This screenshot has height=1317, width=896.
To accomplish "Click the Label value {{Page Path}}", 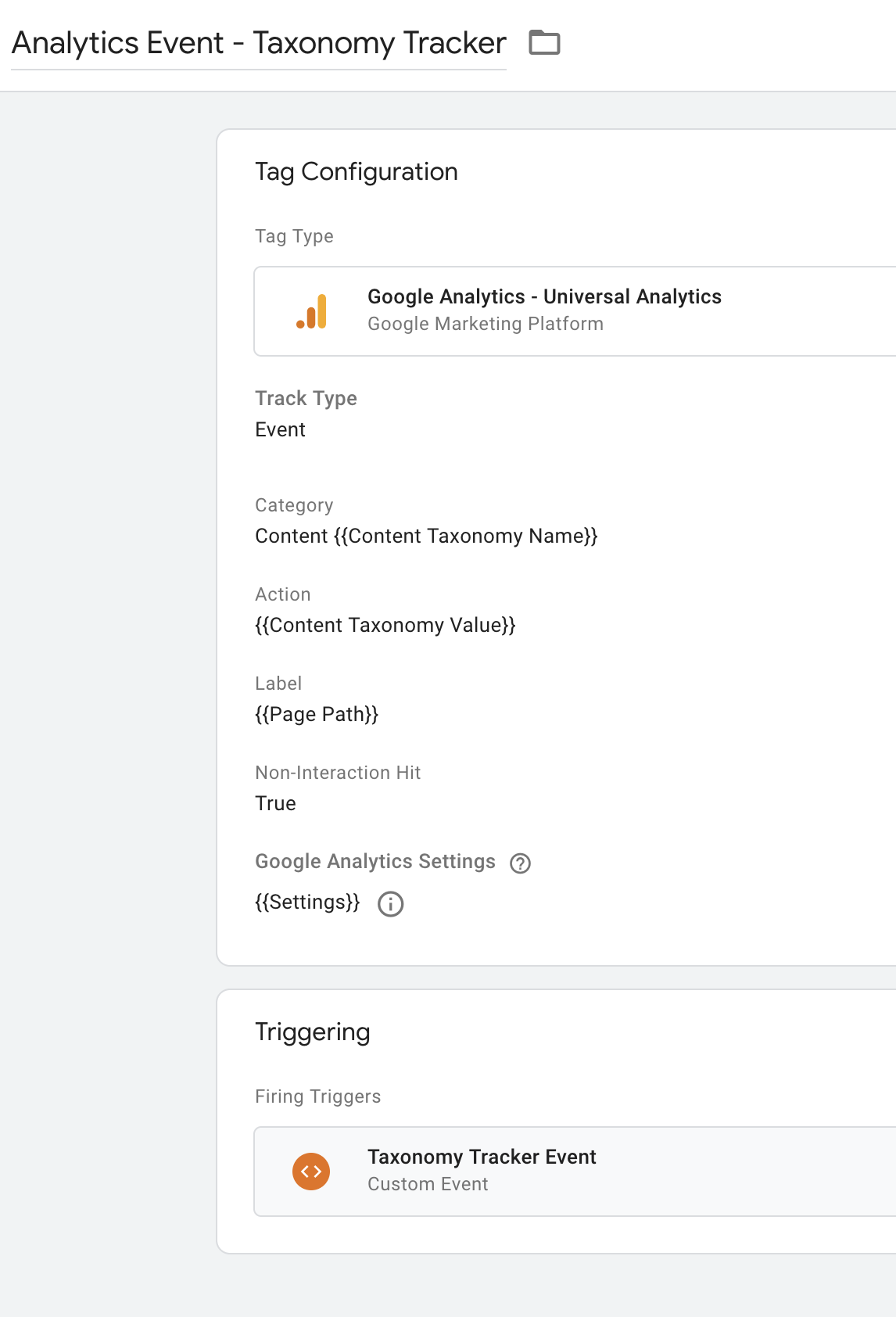I will pos(317,715).
